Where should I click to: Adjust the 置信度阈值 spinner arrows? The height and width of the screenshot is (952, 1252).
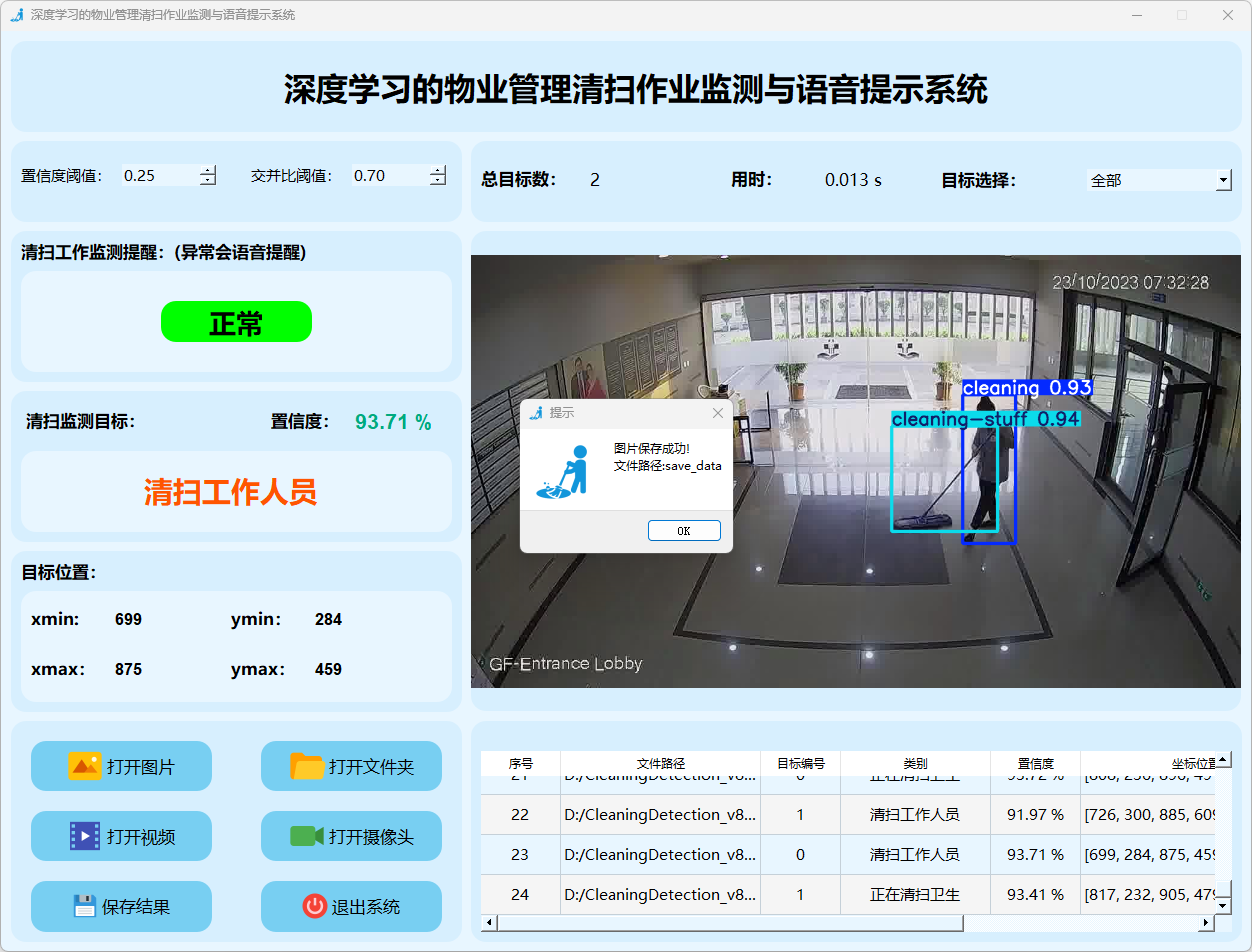pos(208,176)
